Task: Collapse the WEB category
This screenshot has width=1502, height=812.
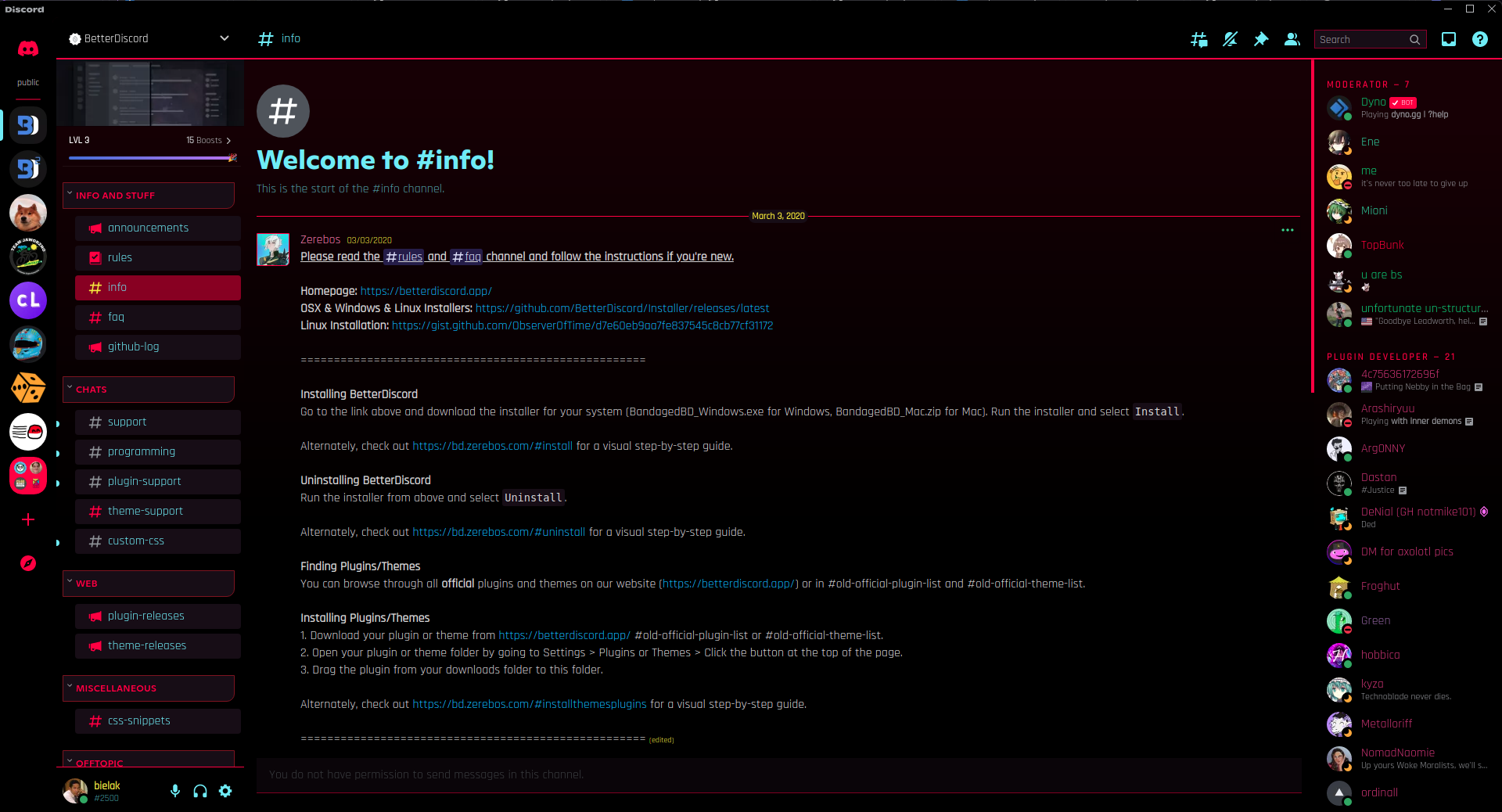Action: 149,584
